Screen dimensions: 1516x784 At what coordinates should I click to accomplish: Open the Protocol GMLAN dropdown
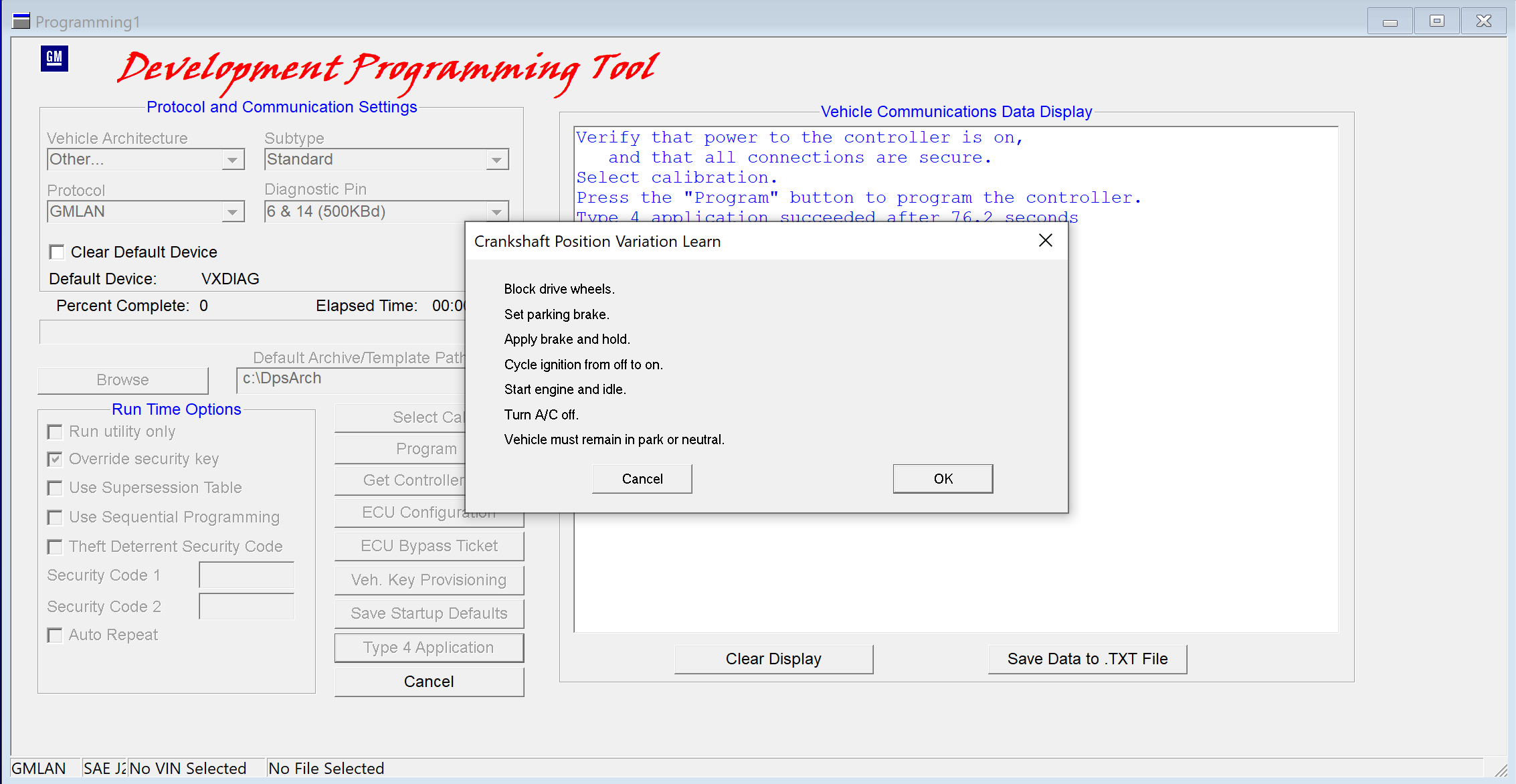pyautogui.click(x=232, y=212)
